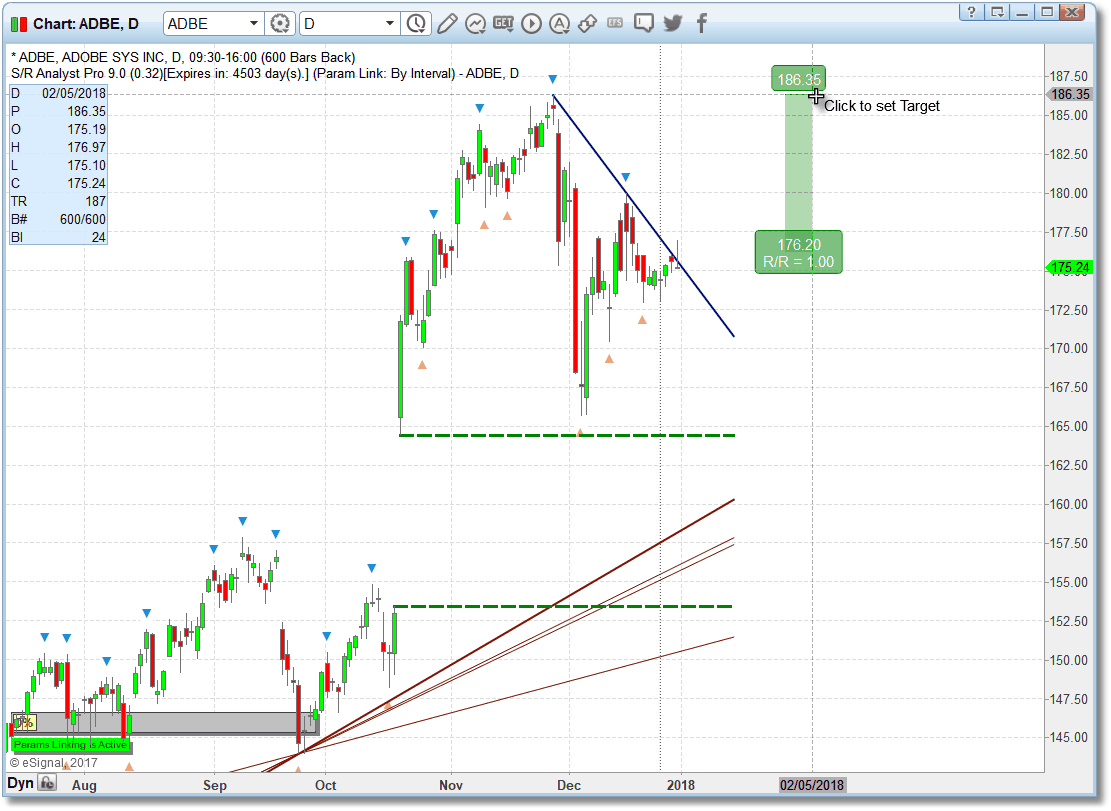Open the circled A alerts icon menu

tap(560, 23)
